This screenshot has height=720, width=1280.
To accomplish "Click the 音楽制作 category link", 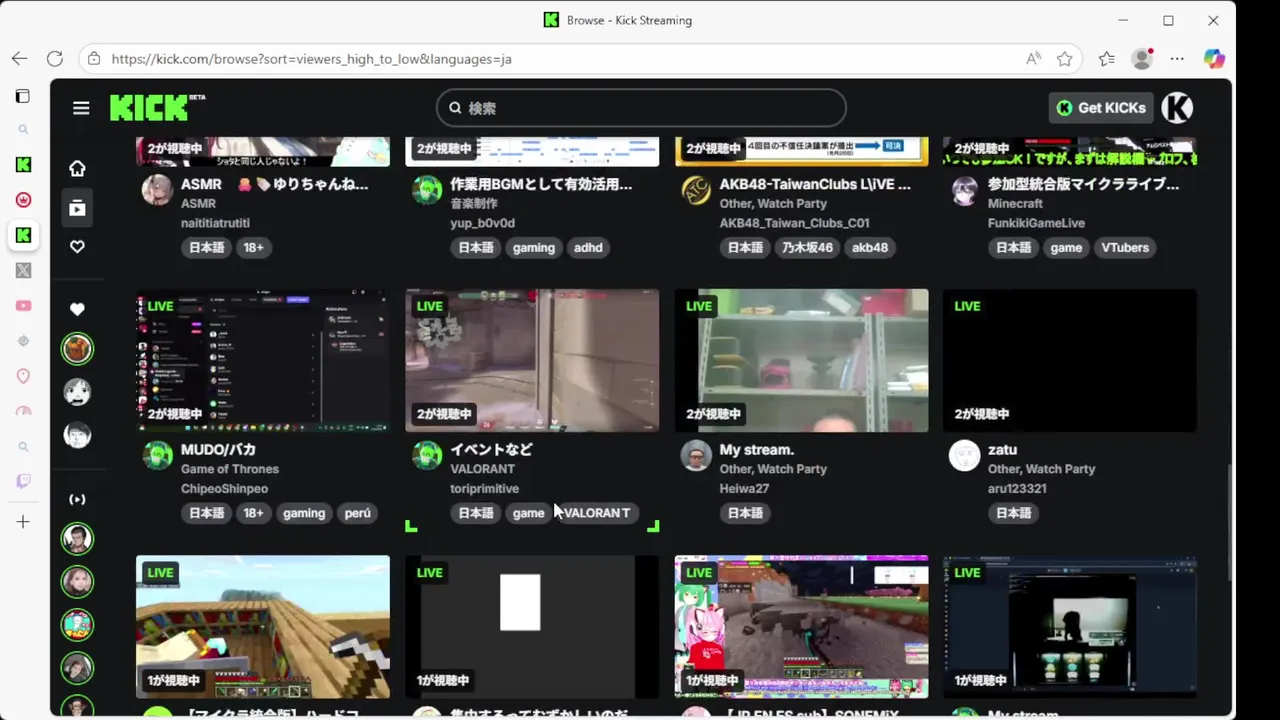I will [x=474, y=204].
